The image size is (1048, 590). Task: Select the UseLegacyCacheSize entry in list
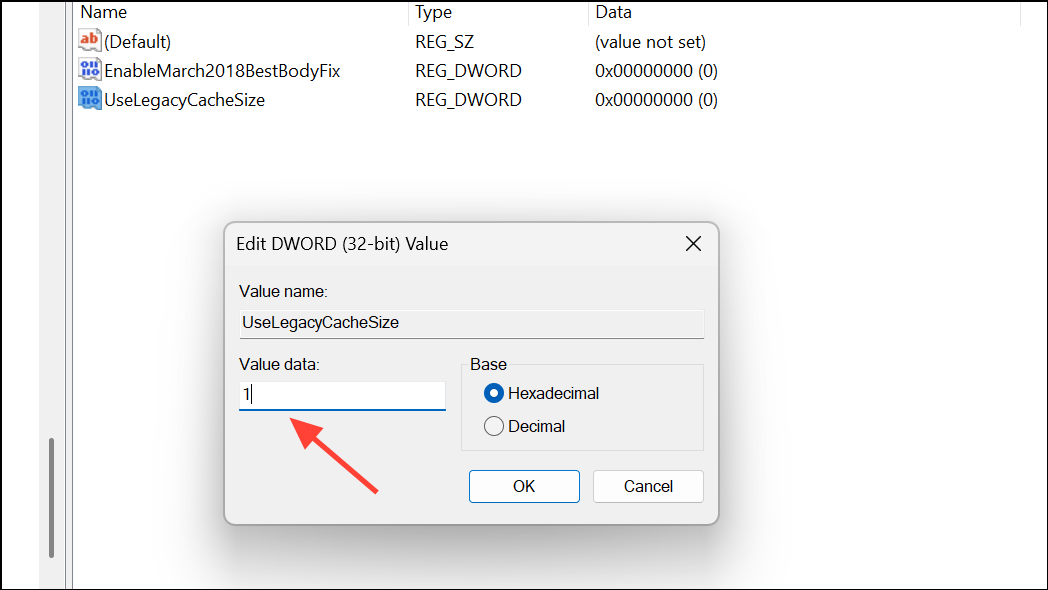pos(184,100)
